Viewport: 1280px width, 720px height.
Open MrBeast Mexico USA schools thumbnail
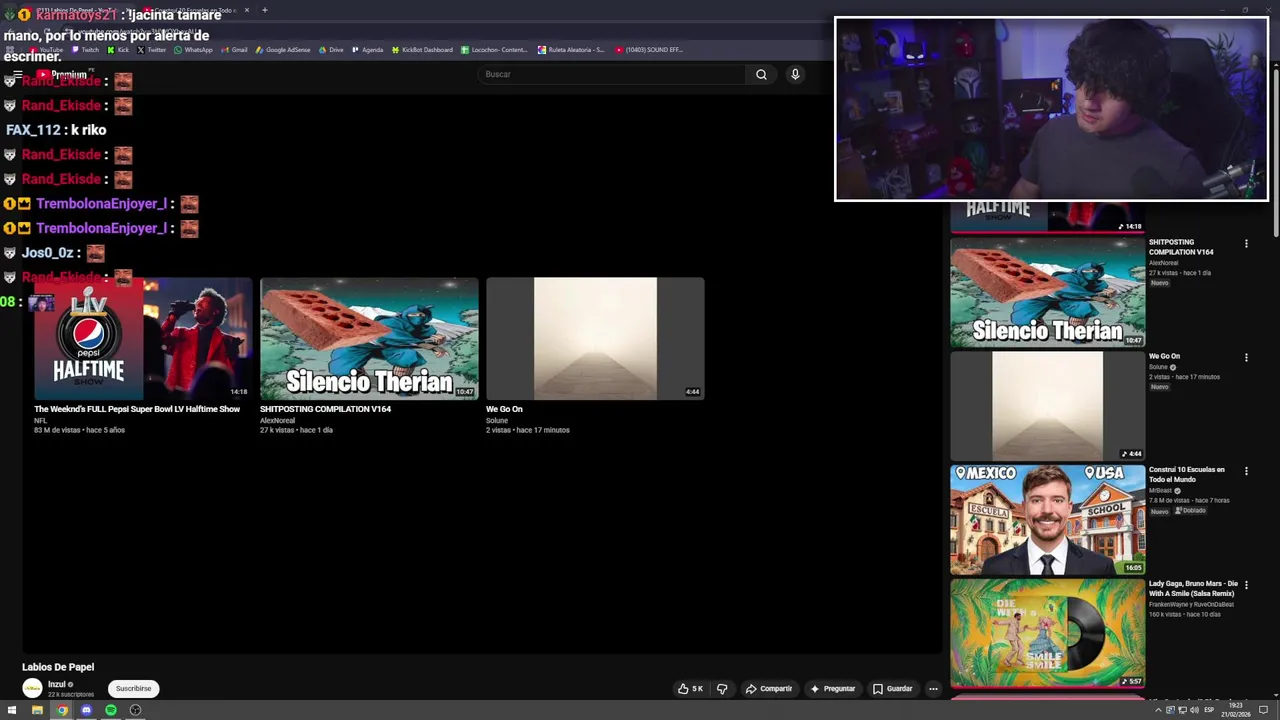tap(1047, 520)
